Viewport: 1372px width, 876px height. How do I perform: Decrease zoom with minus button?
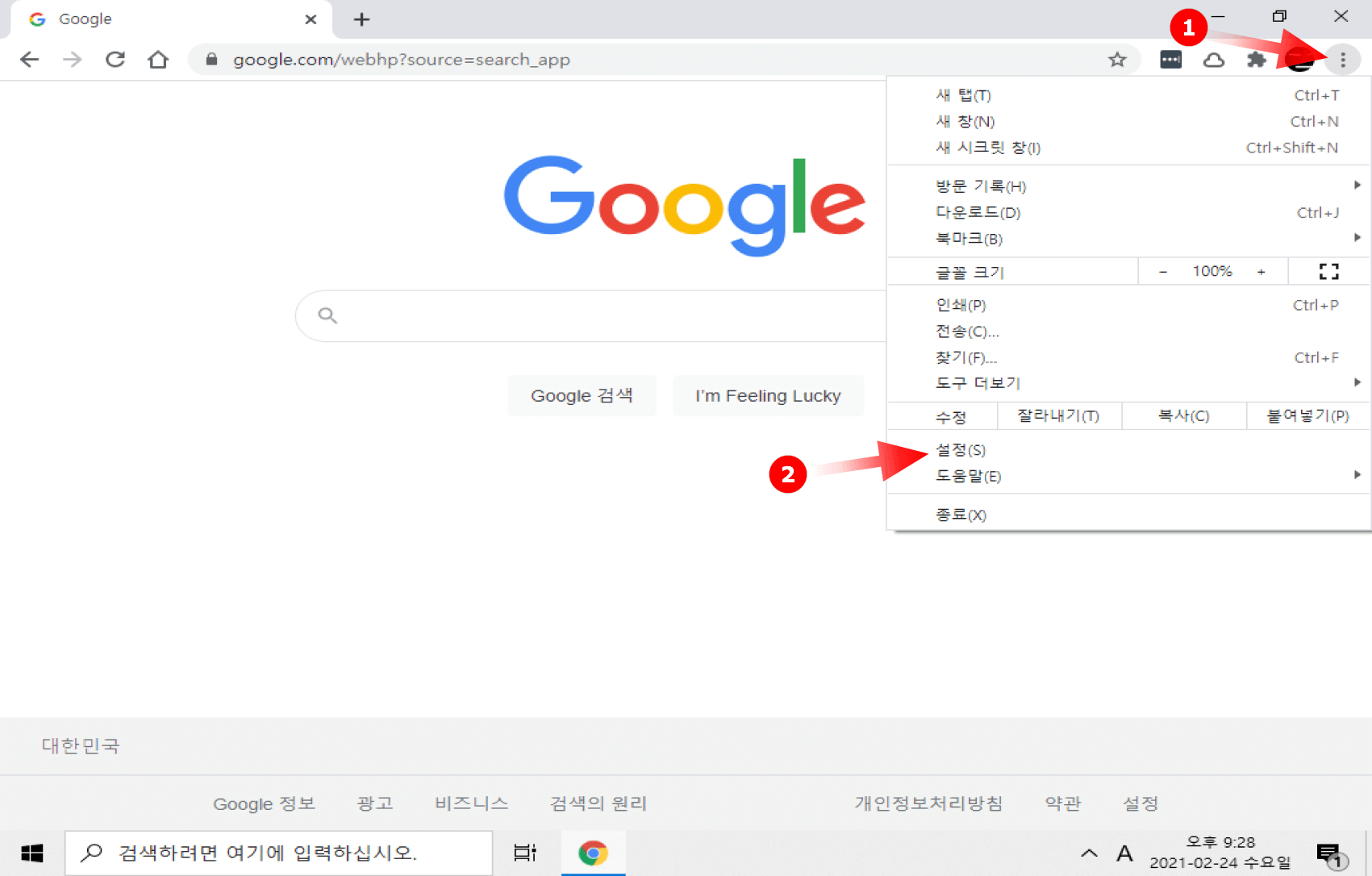[x=1163, y=272]
